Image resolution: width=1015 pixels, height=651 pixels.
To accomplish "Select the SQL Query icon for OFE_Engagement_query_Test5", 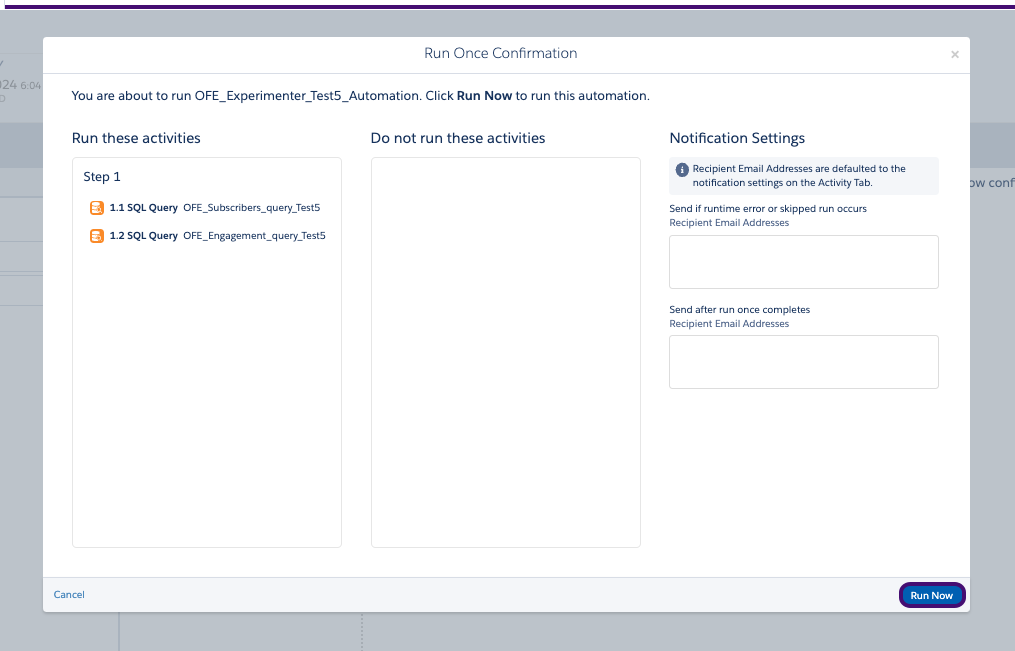I will pyautogui.click(x=97, y=235).
